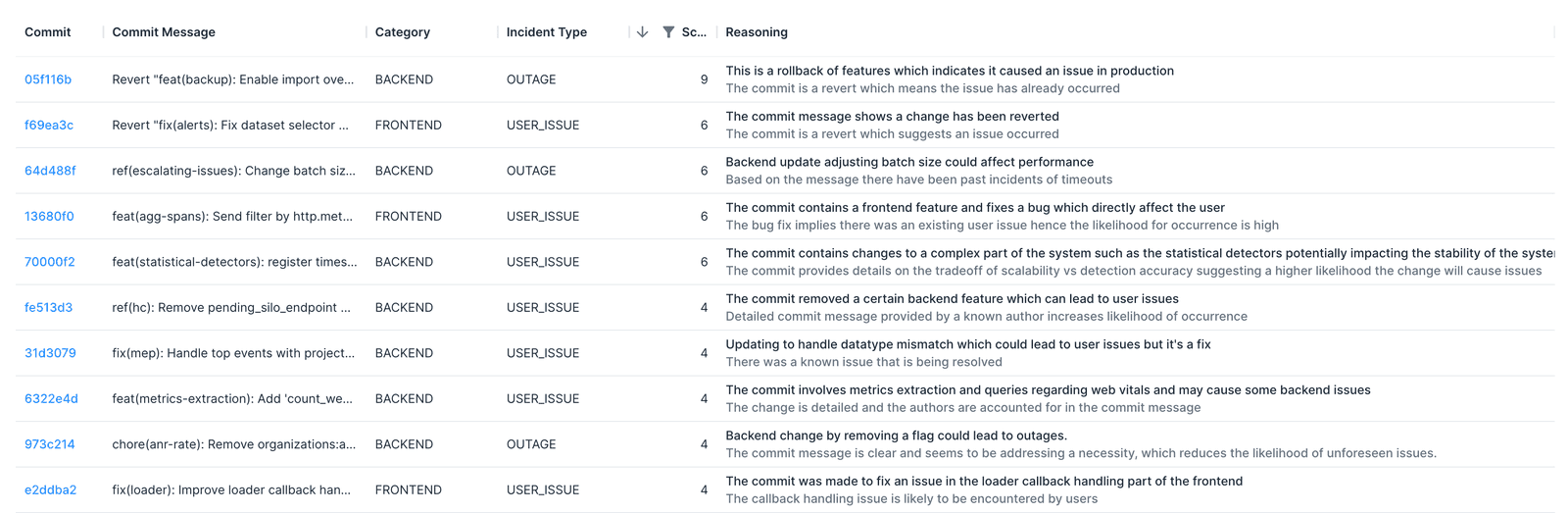This screenshot has width=1568, height=513.
Task: Go to commit 6322e4d
Action: (x=51, y=399)
